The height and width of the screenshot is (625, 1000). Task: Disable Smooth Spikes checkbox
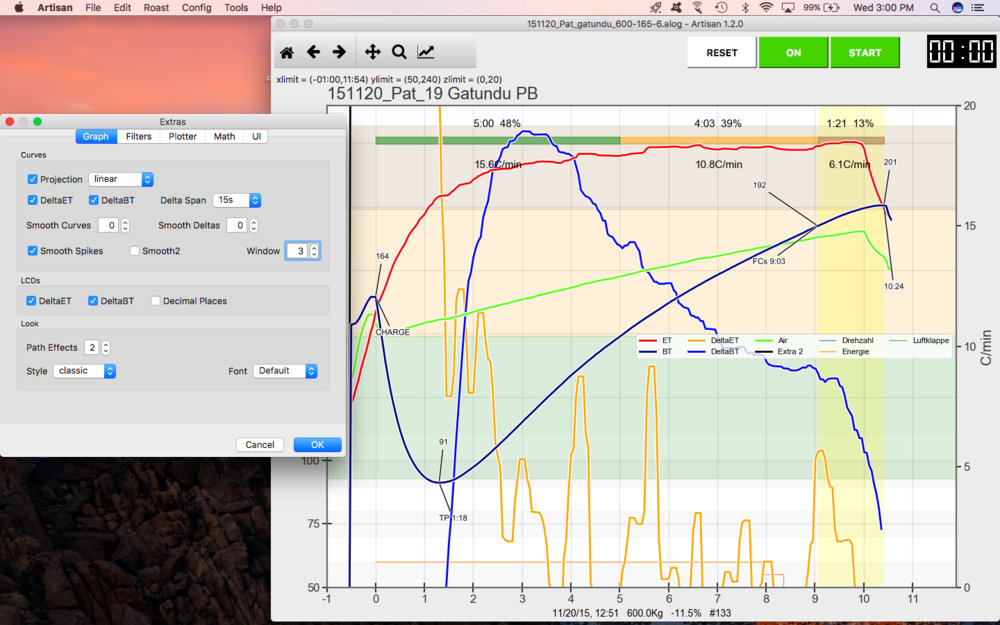click(x=33, y=251)
